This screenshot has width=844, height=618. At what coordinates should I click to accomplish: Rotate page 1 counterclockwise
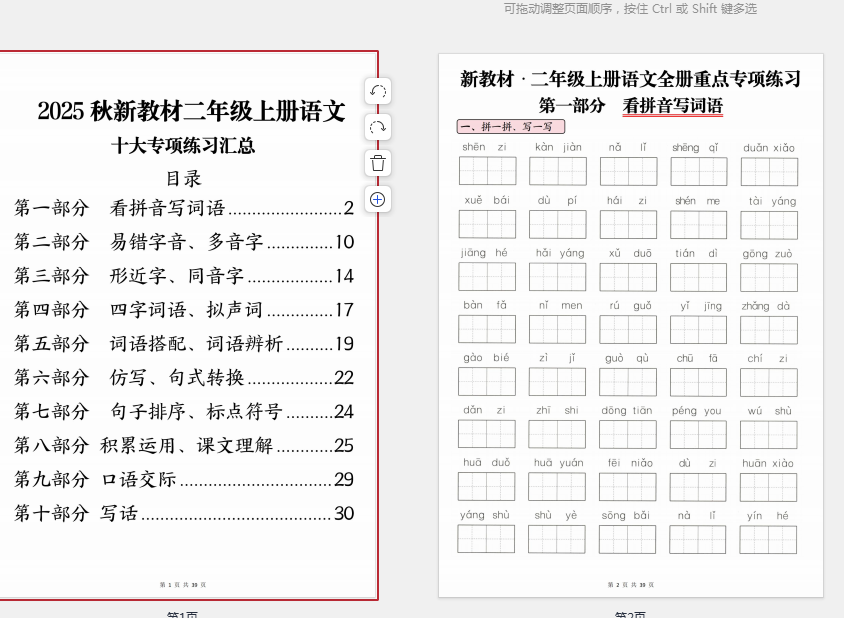pyautogui.click(x=378, y=91)
